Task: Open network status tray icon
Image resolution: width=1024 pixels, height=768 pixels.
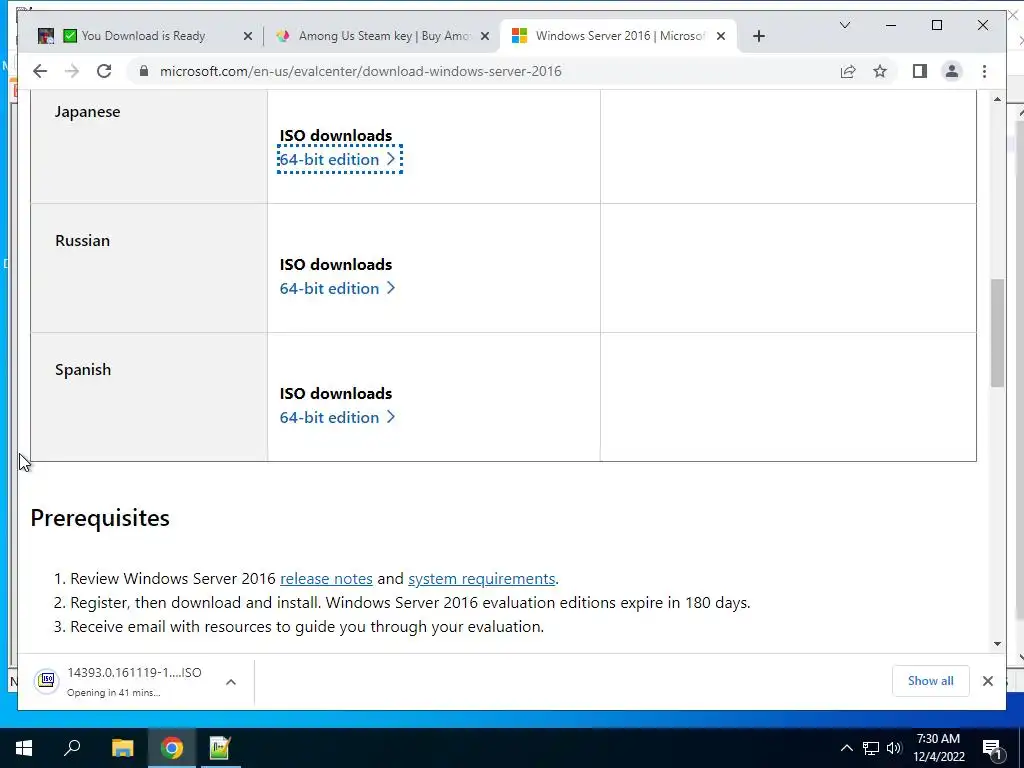Action: click(x=871, y=748)
